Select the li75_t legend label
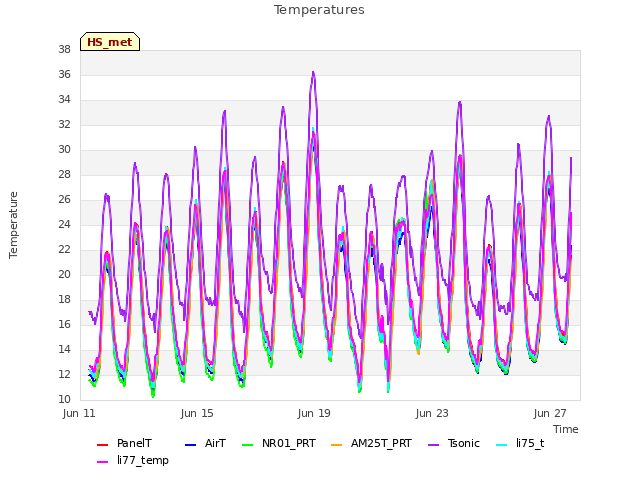 (530, 444)
